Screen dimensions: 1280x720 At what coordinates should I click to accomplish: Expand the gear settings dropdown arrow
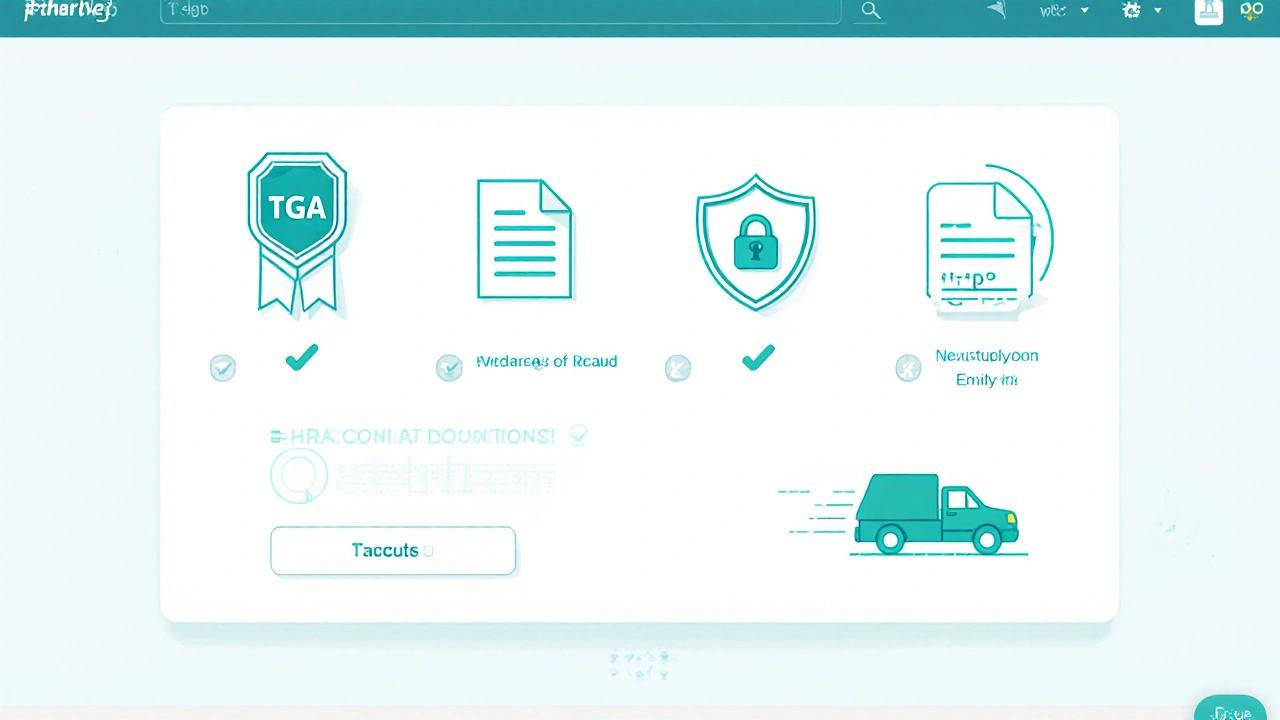pyautogui.click(x=1158, y=11)
